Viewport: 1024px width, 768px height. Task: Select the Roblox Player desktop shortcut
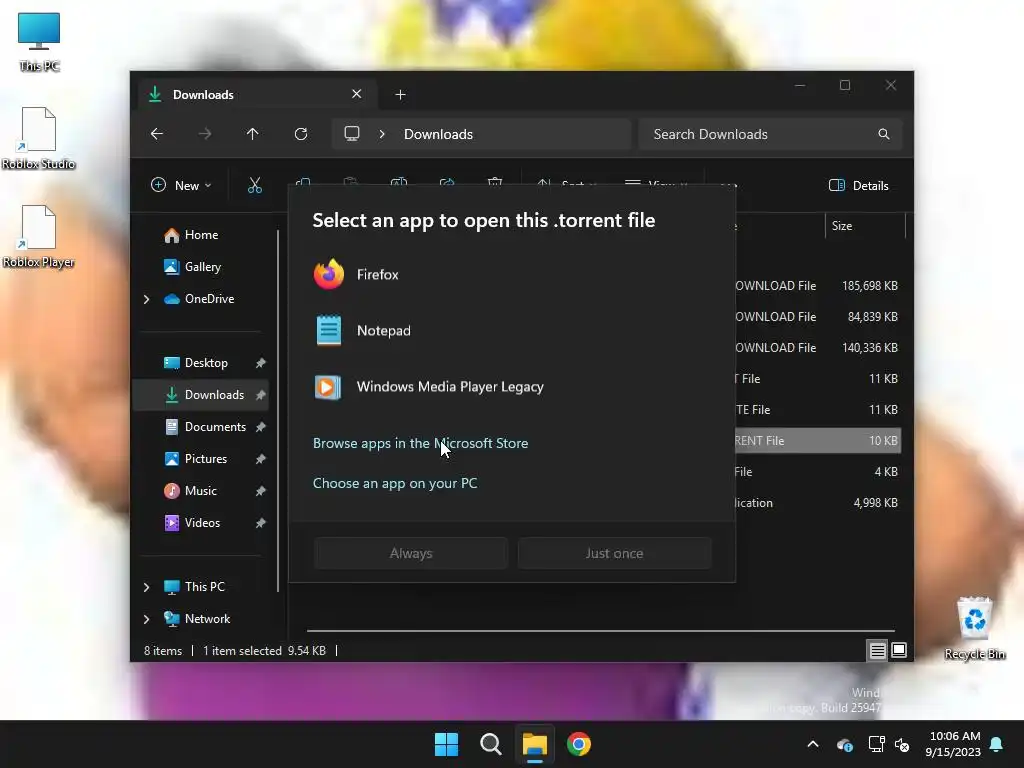39,236
